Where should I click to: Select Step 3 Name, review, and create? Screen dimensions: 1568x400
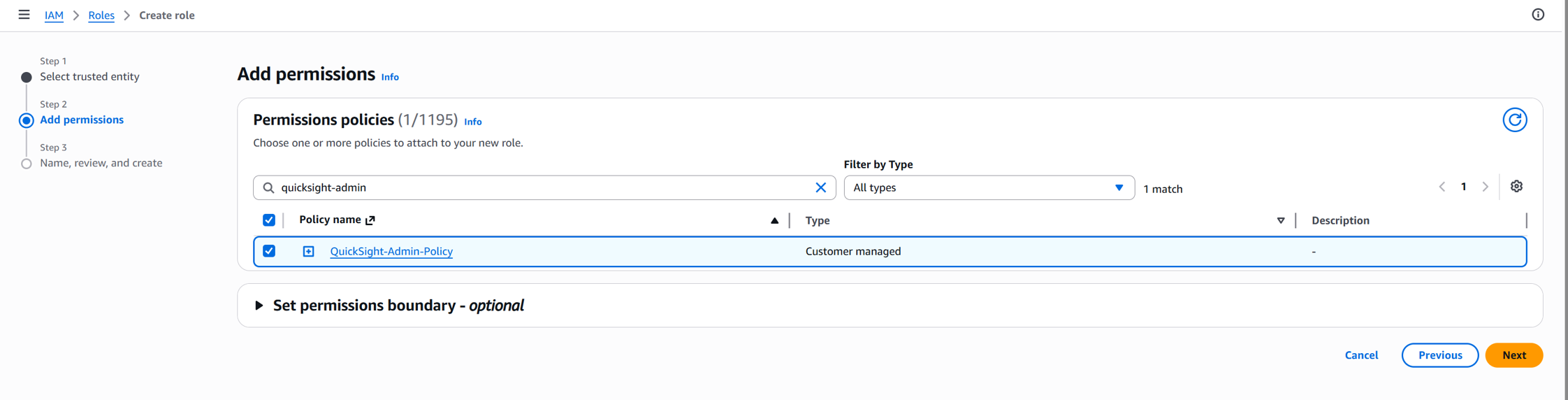[x=101, y=163]
